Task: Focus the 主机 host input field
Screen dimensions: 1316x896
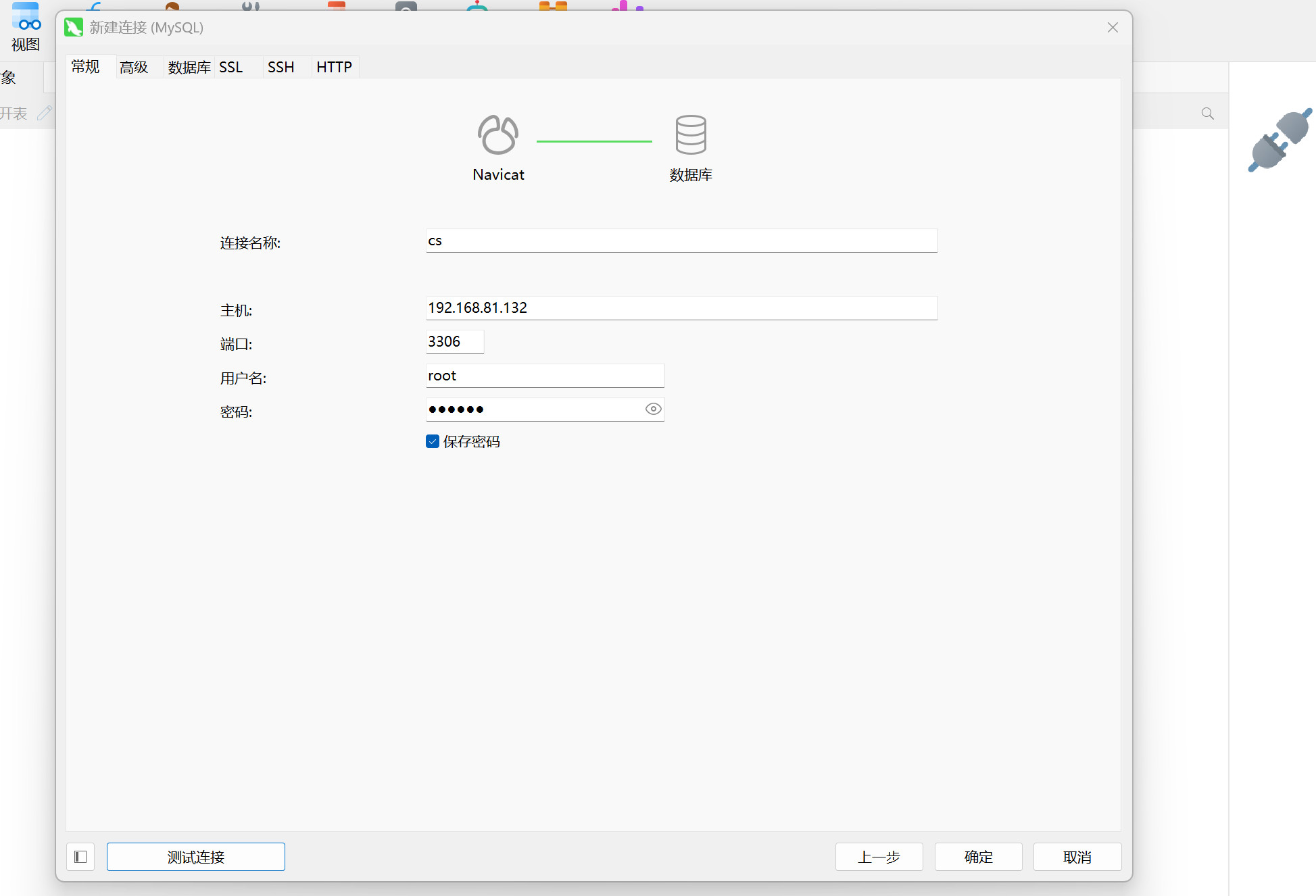Action: point(681,308)
